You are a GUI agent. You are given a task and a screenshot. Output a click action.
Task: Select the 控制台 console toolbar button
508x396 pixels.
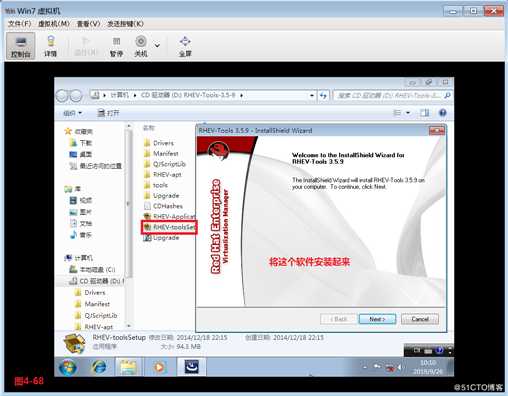point(21,46)
